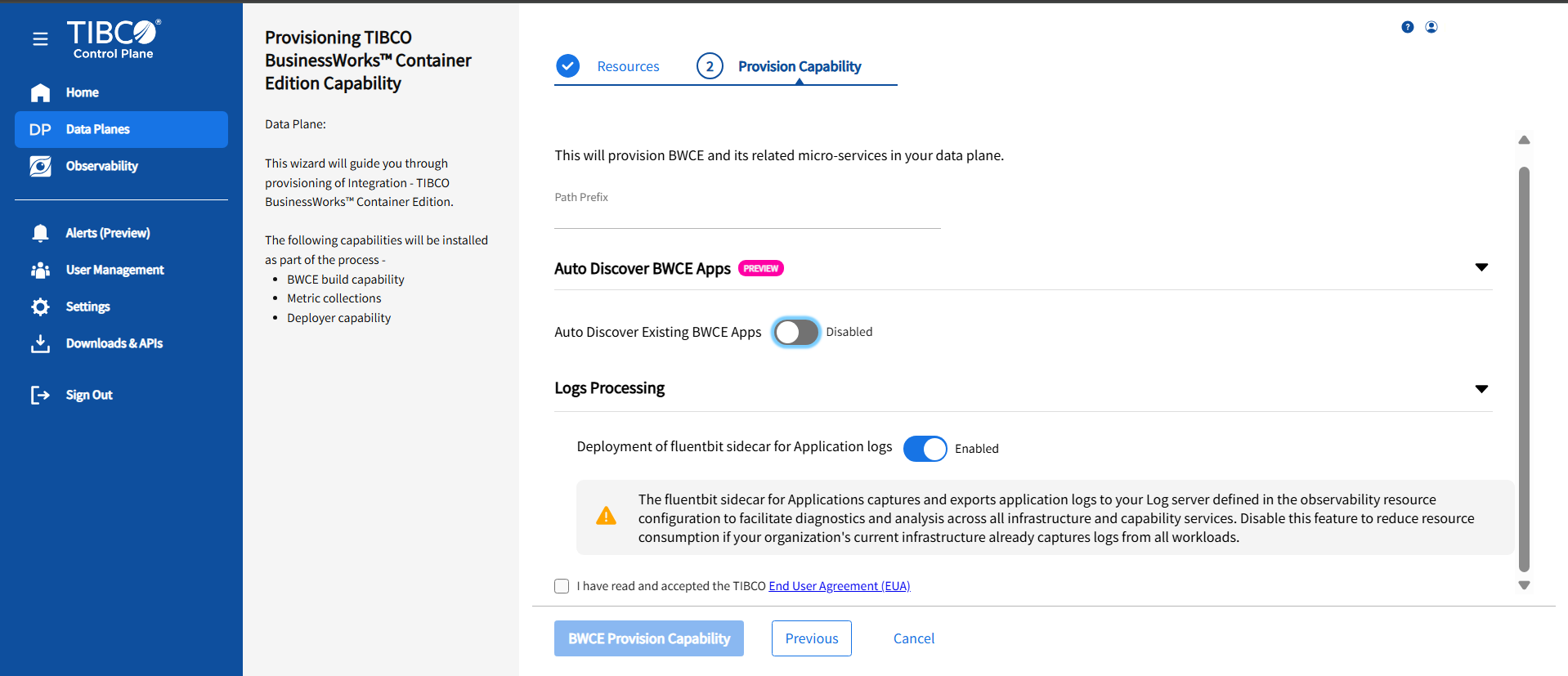Click the Settings gear icon
This screenshot has height=676, width=1568.
(40, 307)
